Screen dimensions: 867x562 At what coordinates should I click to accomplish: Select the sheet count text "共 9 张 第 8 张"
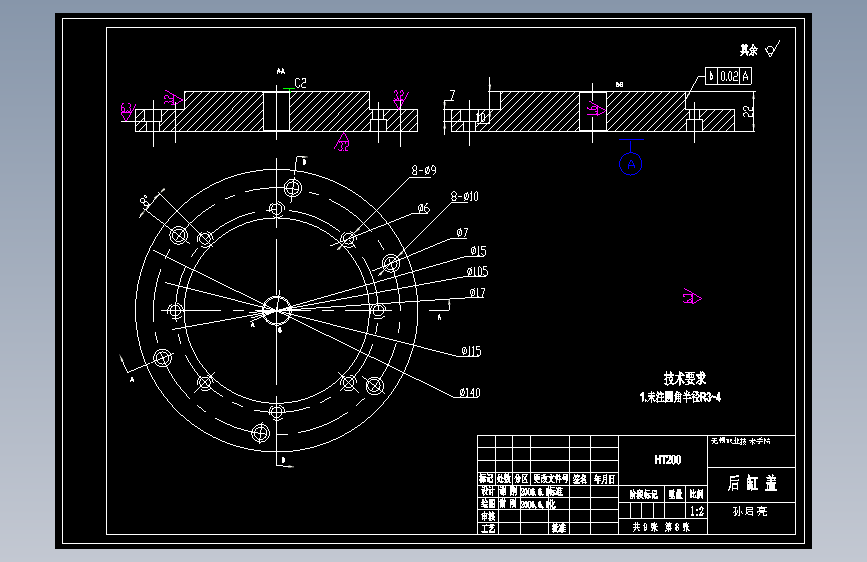point(662,528)
